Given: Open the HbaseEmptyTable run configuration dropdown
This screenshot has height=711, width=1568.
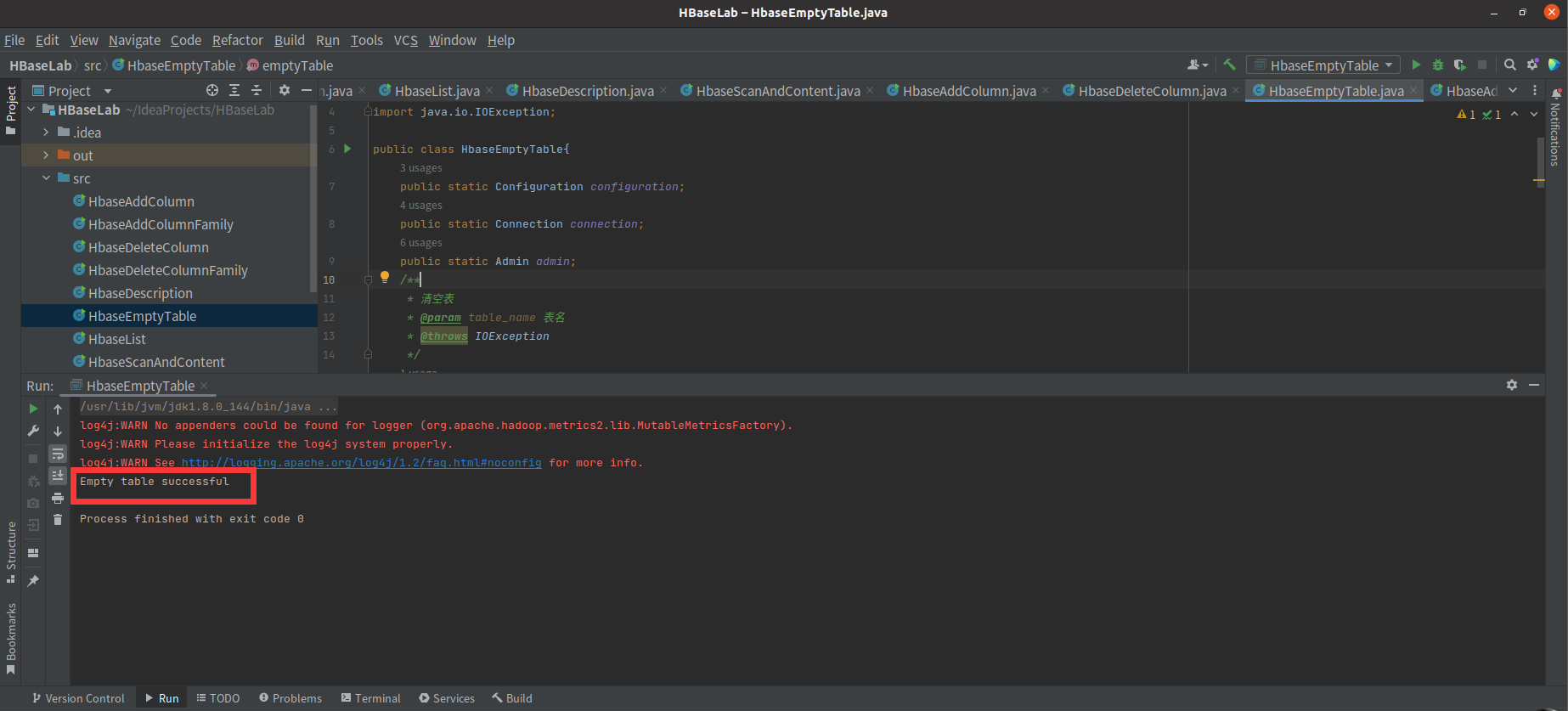Looking at the screenshot, I should click(1323, 65).
